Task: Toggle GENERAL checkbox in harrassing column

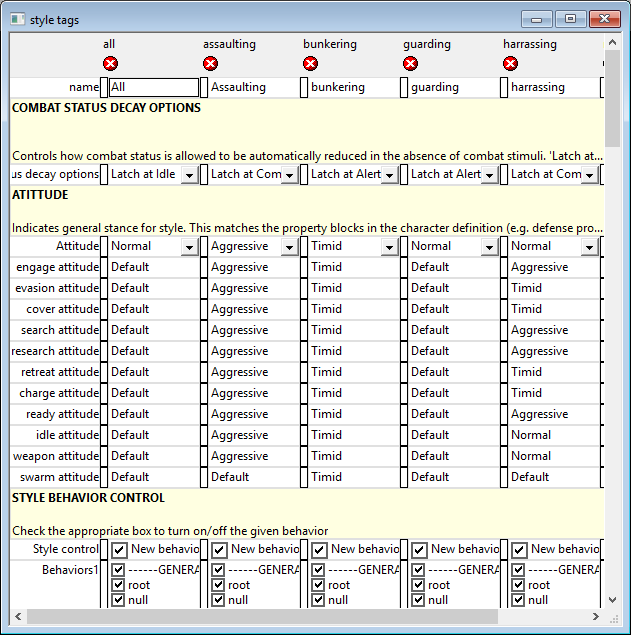Action: [x=518, y=570]
